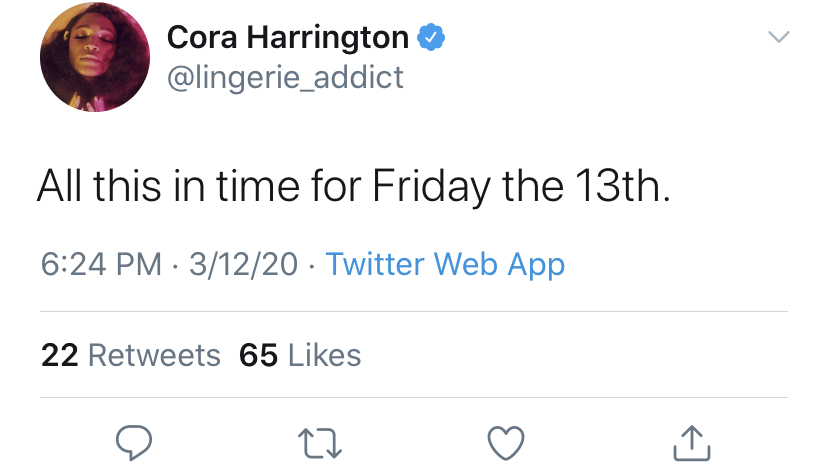Open Cora Harrington's profile via display name
This screenshot has width=815, height=476.
click(288, 37)
